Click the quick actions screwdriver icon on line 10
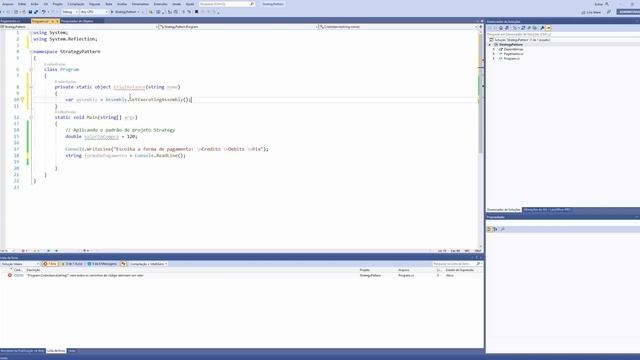This screenshot has height=360, width=640. coord(22,100)
